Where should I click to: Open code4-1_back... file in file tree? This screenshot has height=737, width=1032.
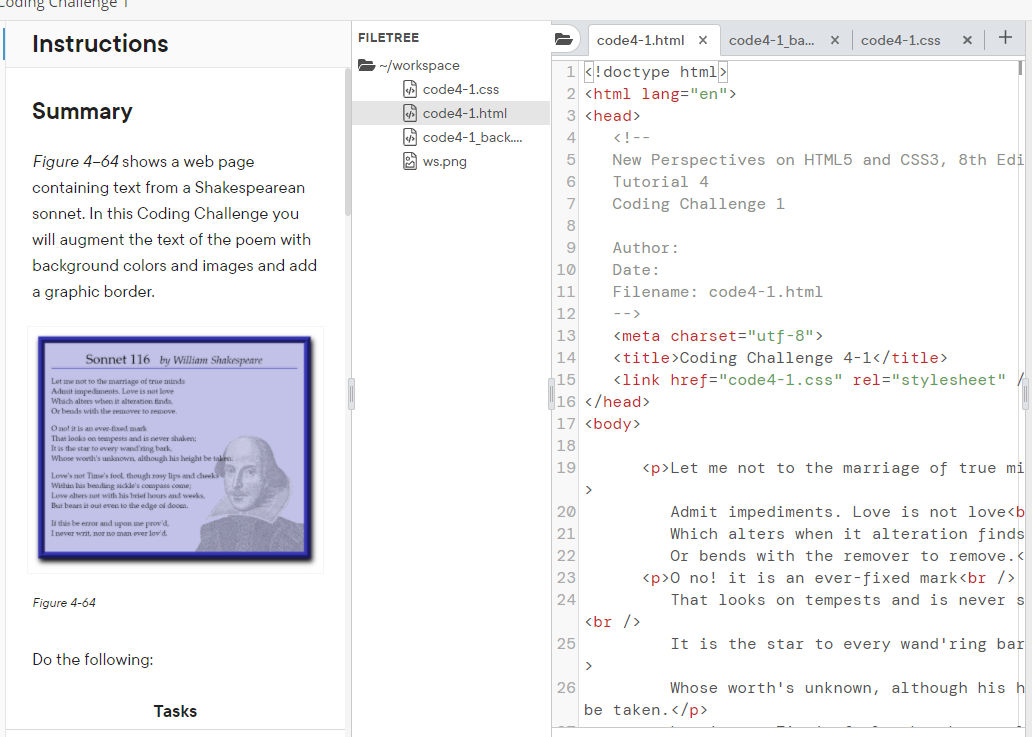pyautogui.click(x=472, y=138)
